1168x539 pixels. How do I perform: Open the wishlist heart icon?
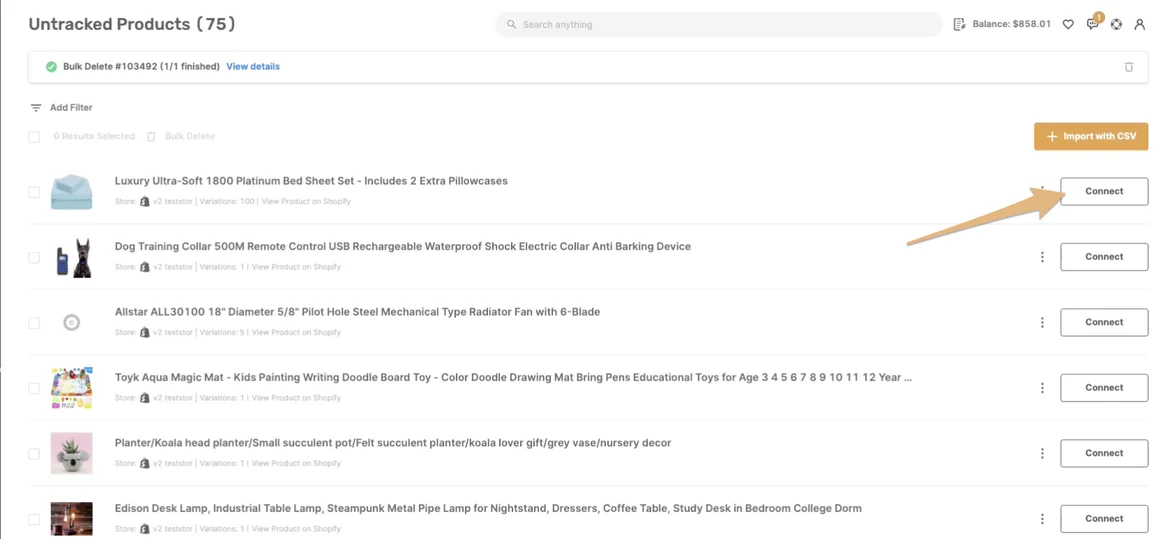click(x=1068, y=24)
